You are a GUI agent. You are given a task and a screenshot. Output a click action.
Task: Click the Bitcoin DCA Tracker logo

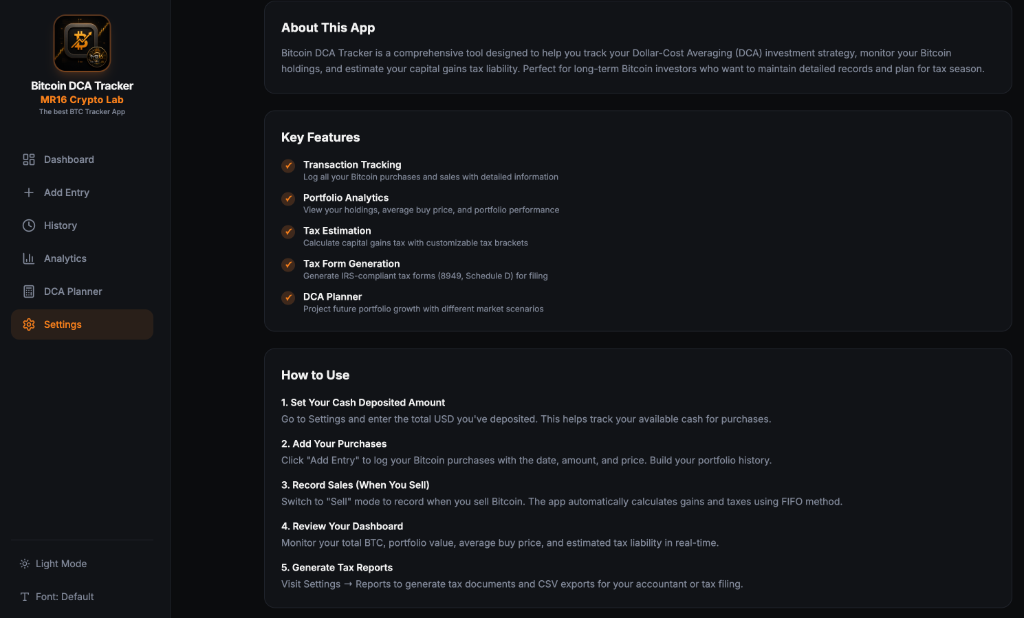[x=82, y=43]
